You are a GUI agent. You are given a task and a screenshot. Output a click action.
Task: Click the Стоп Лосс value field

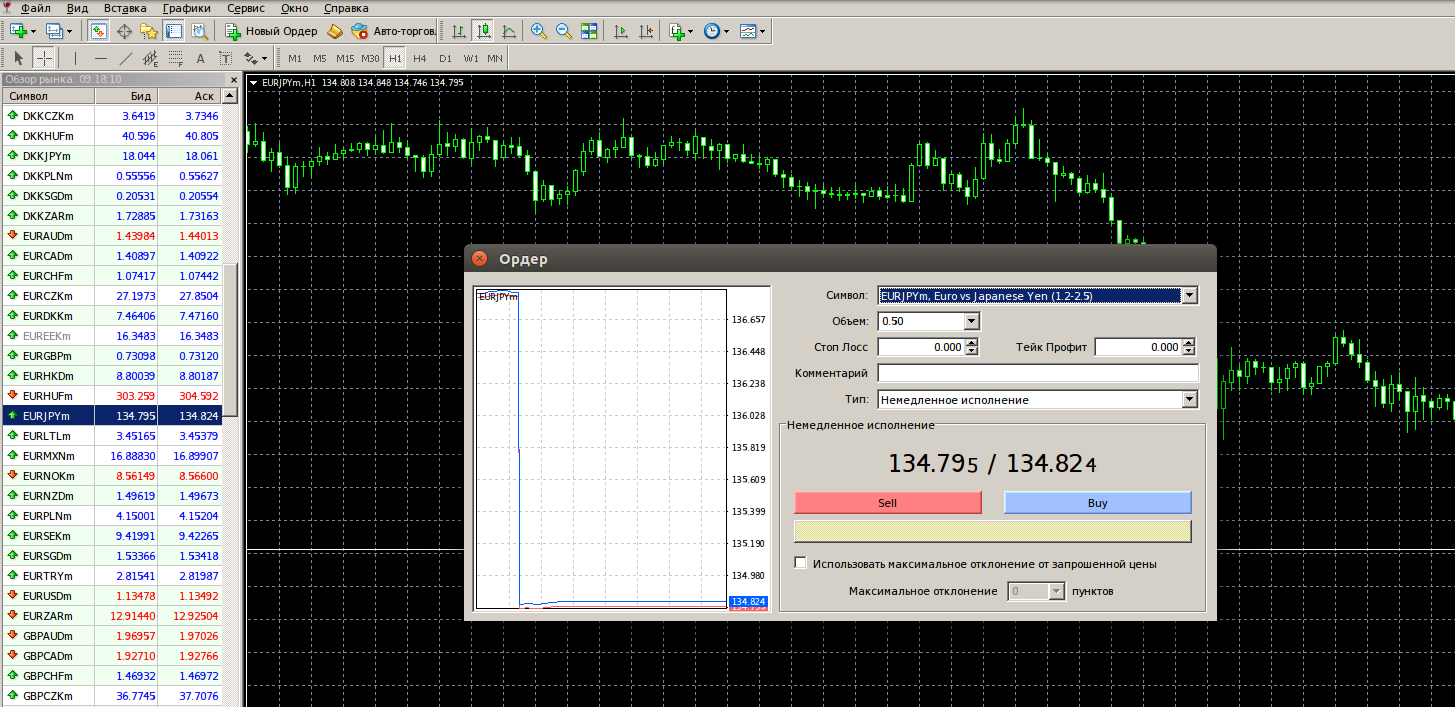[921, 347]
